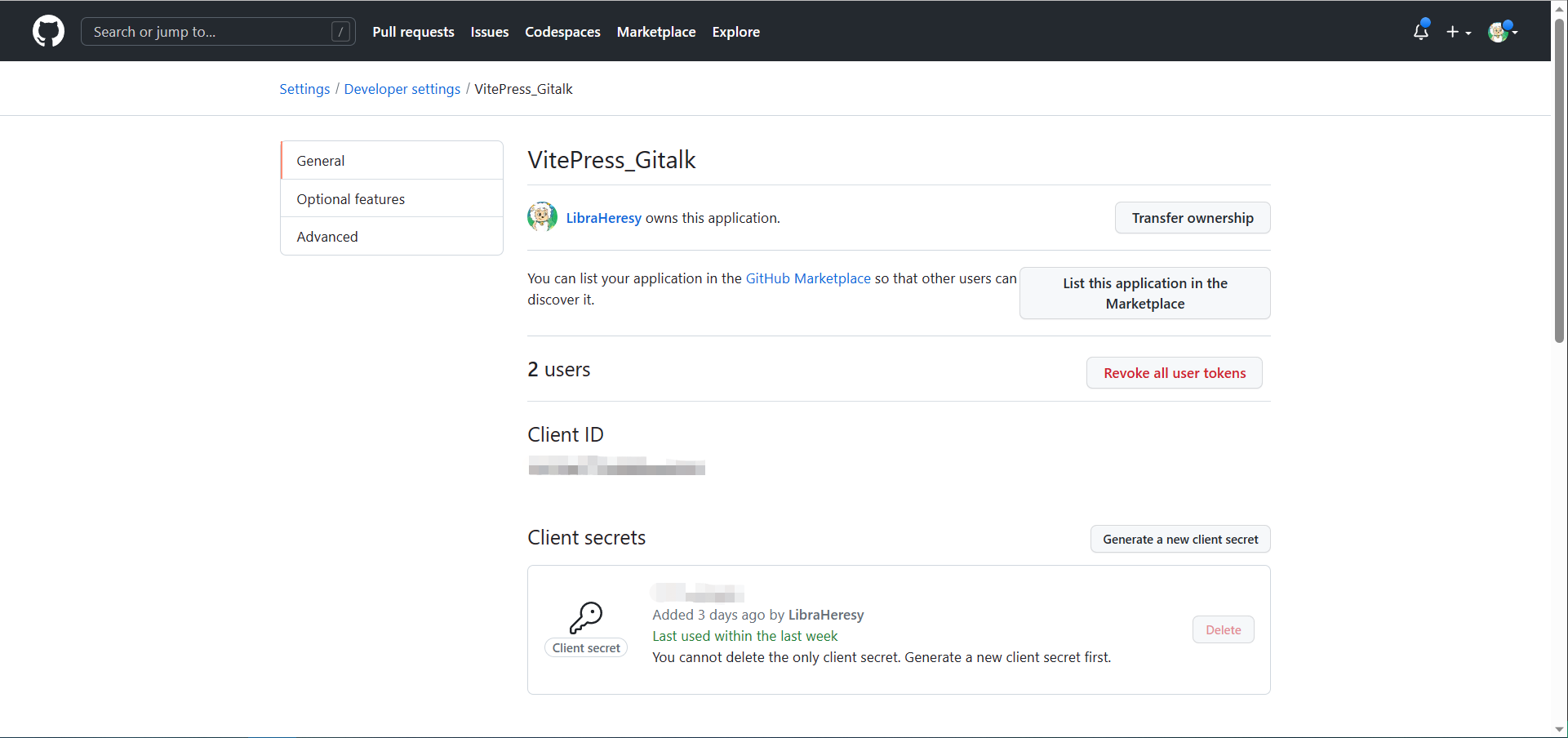Click List this application in the Marketplace
The height and width of the screenshot is (738, 1568).
(x=1145, y=293)
